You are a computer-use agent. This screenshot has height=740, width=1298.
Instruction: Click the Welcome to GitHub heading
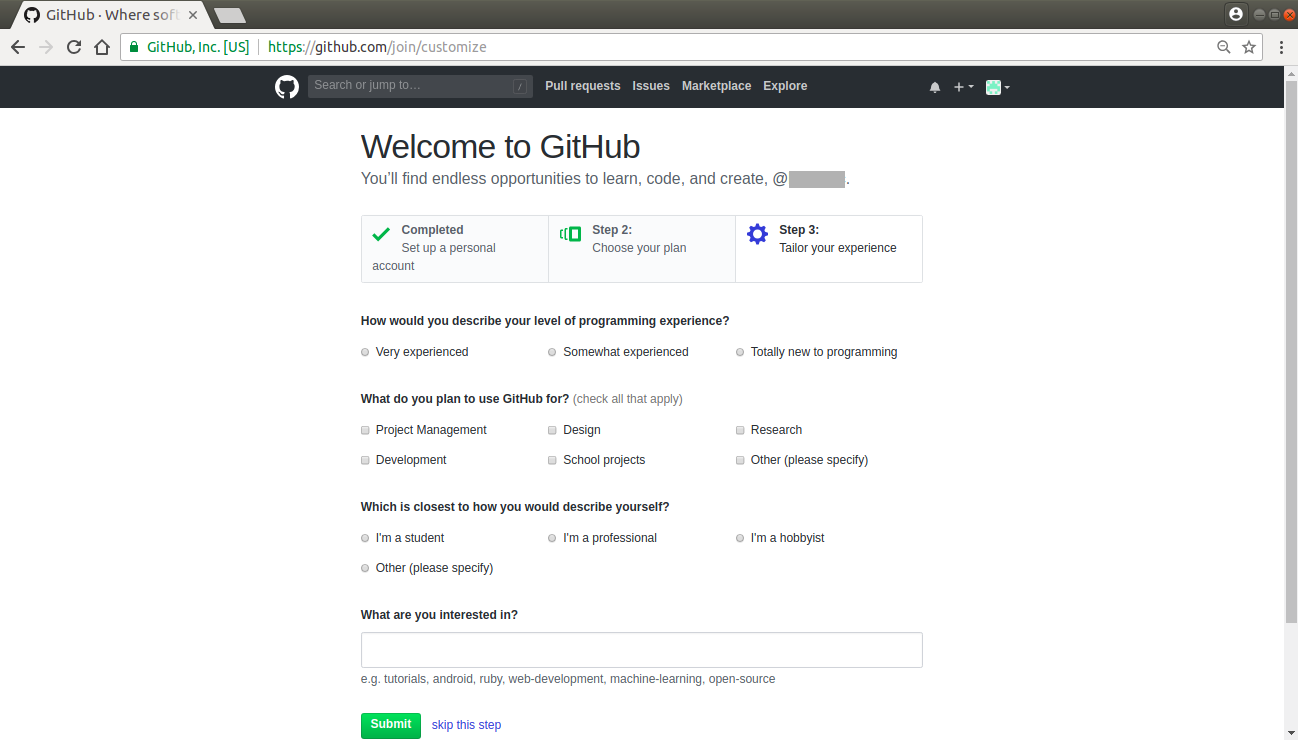pos(500,147)
